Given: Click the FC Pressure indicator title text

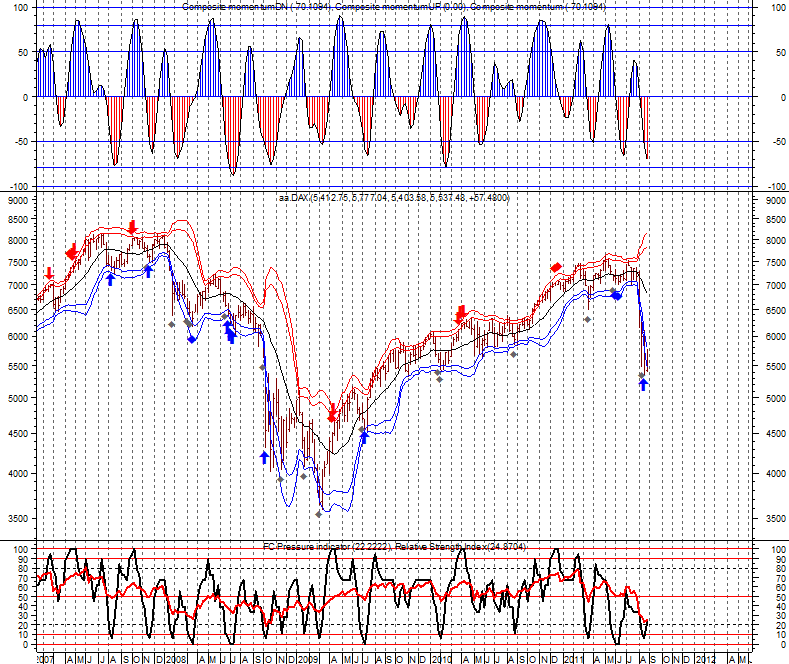Looking at the screenshot, I should [395, 546].
